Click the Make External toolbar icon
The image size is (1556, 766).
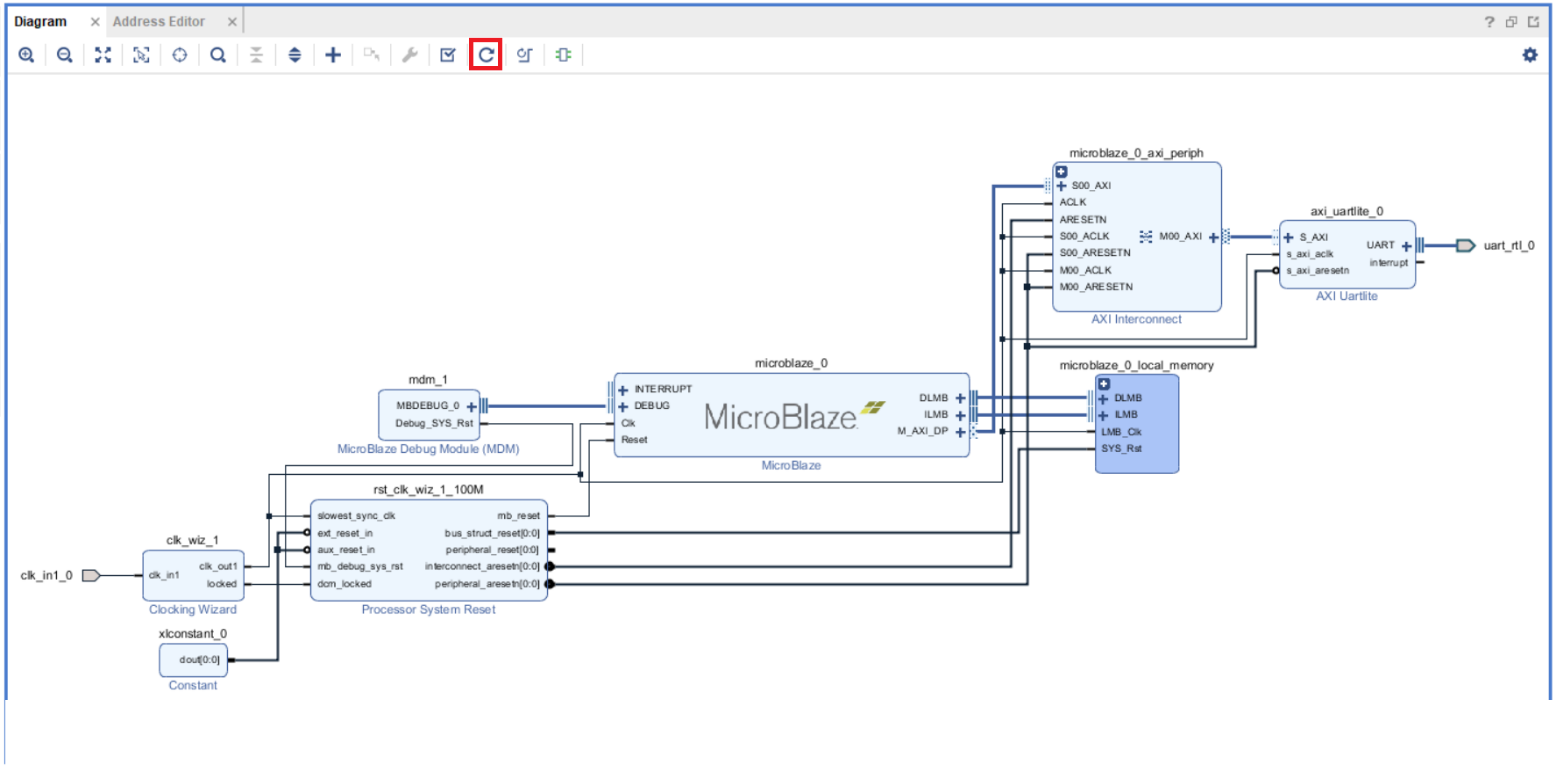tap(371, 56)
